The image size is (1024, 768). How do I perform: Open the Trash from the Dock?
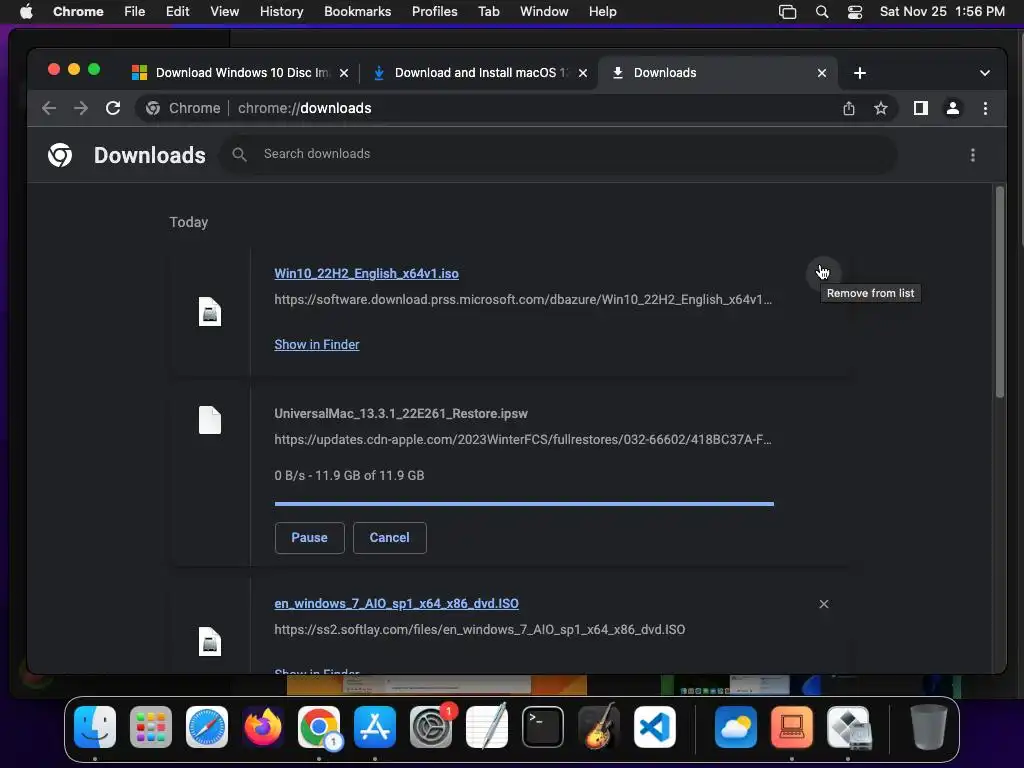tap(929, 727)
